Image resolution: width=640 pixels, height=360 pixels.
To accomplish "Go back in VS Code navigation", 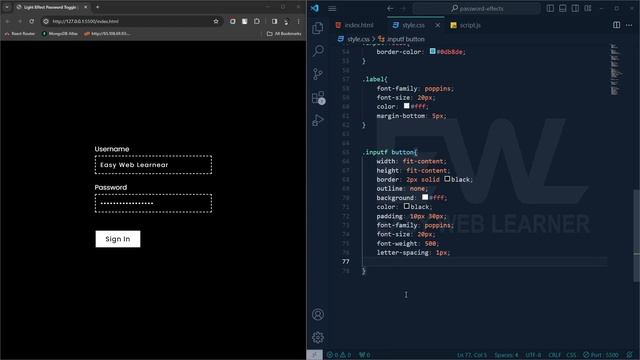I will pos(390,8).
